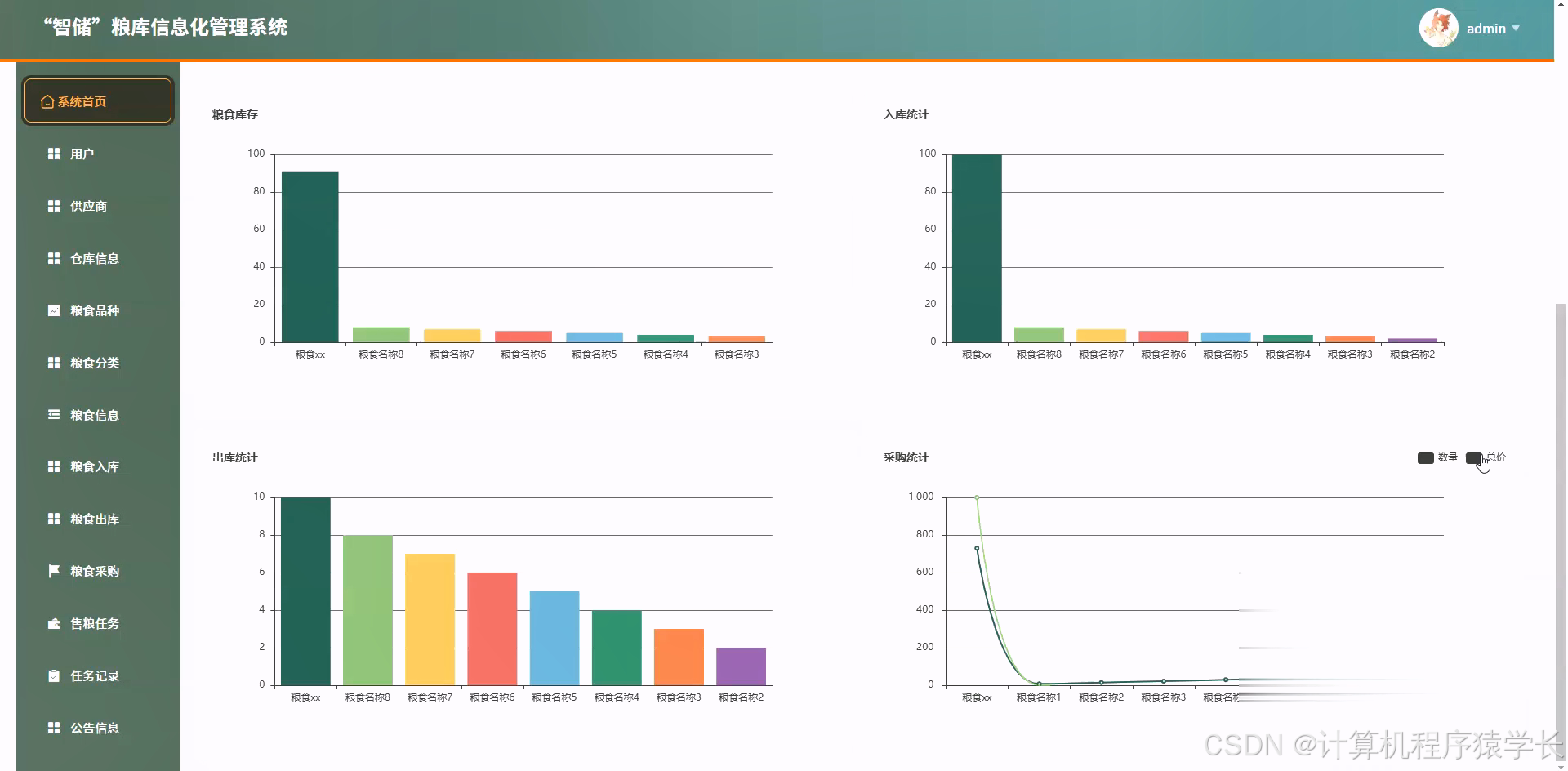
Task: Open 粮食信息 page
Action: coord(98,414)
